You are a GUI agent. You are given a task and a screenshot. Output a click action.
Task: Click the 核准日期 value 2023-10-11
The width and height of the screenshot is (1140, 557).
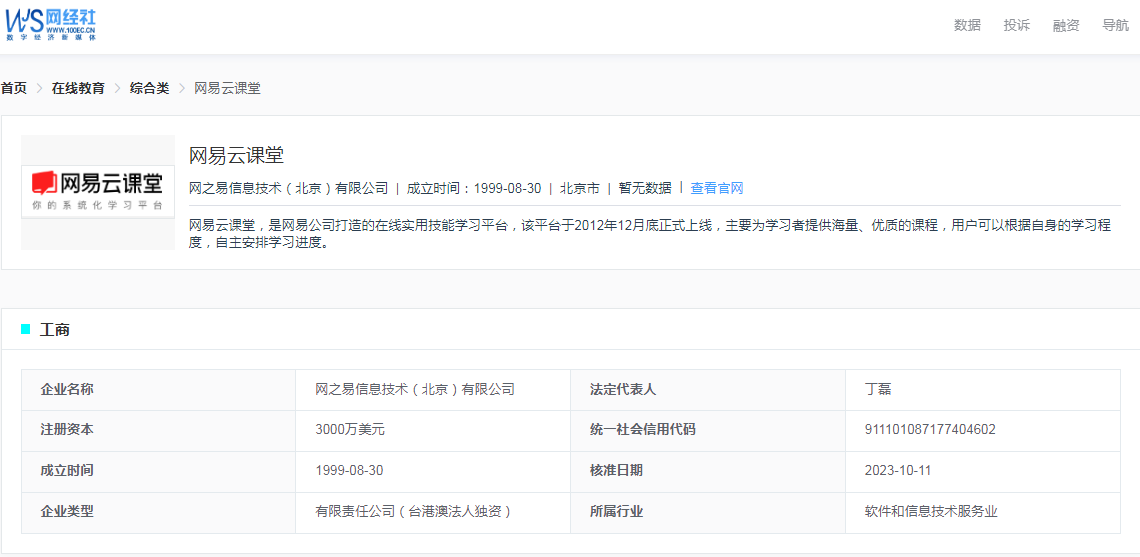pos(898,471)
